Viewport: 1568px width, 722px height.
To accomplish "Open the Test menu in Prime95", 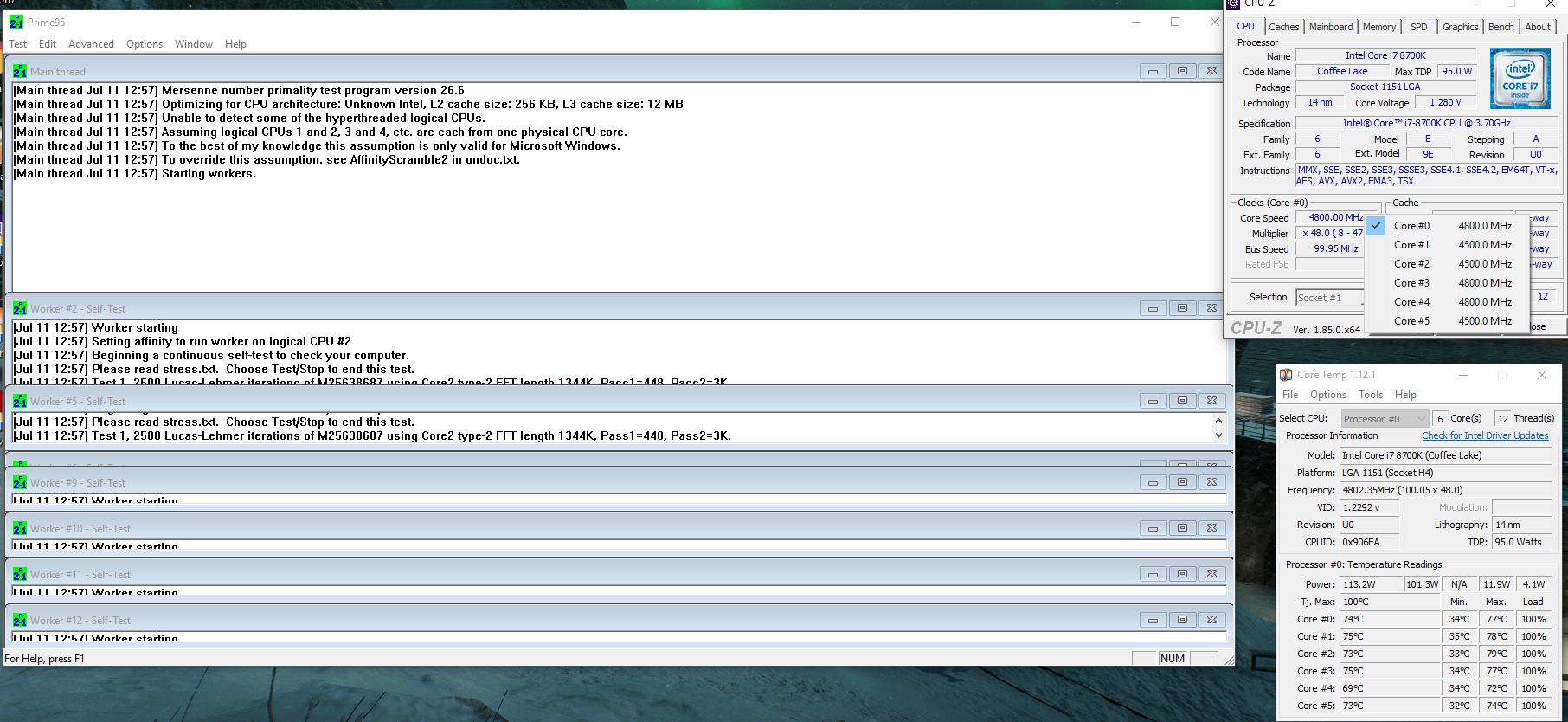I will (x=17, y=44).
